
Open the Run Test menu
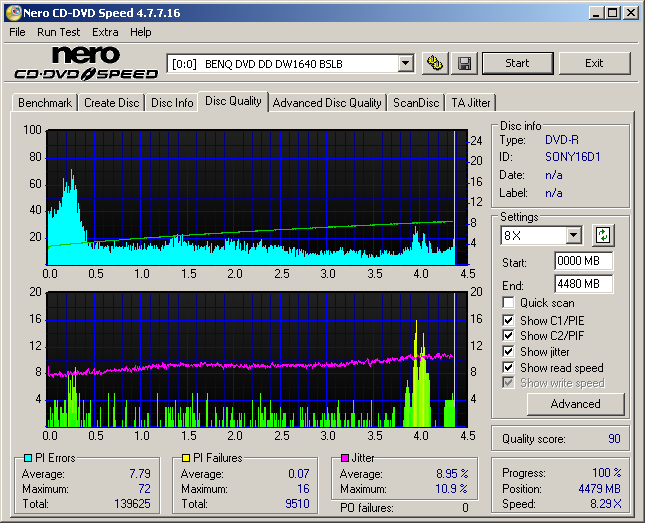(x=59, y=32)
